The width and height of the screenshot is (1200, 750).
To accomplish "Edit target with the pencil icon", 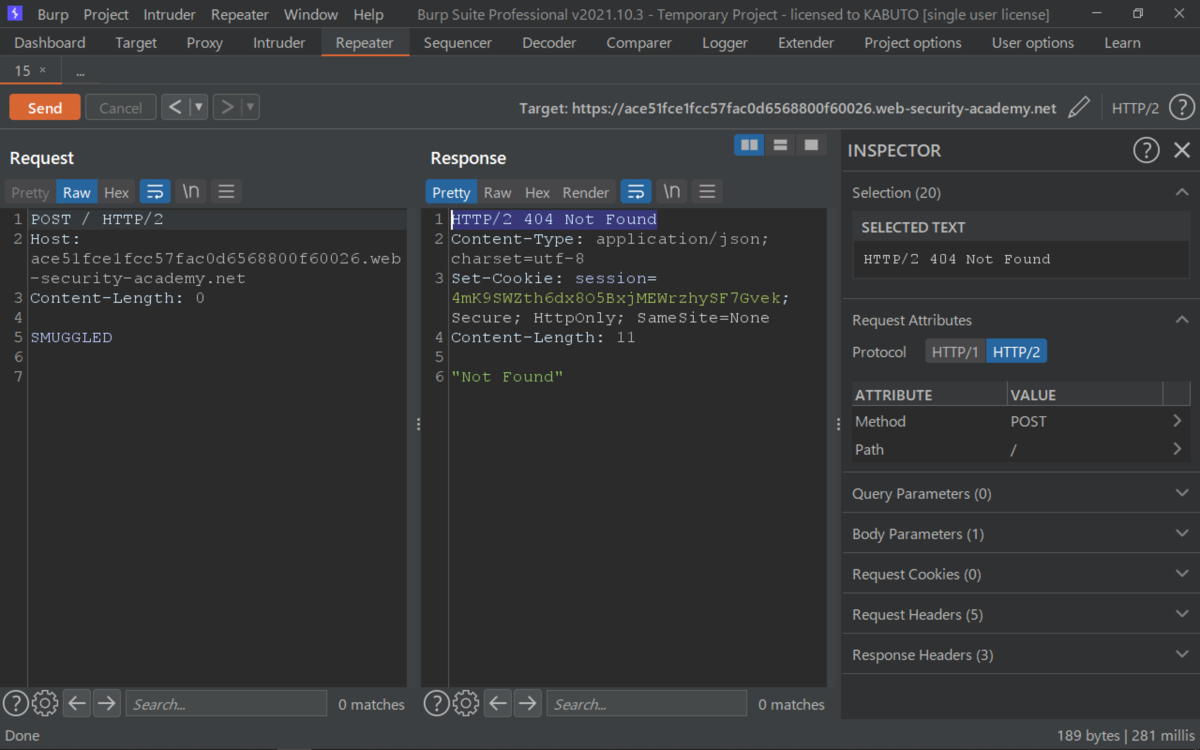I will pyautogui.click(x=1078, y=107).
